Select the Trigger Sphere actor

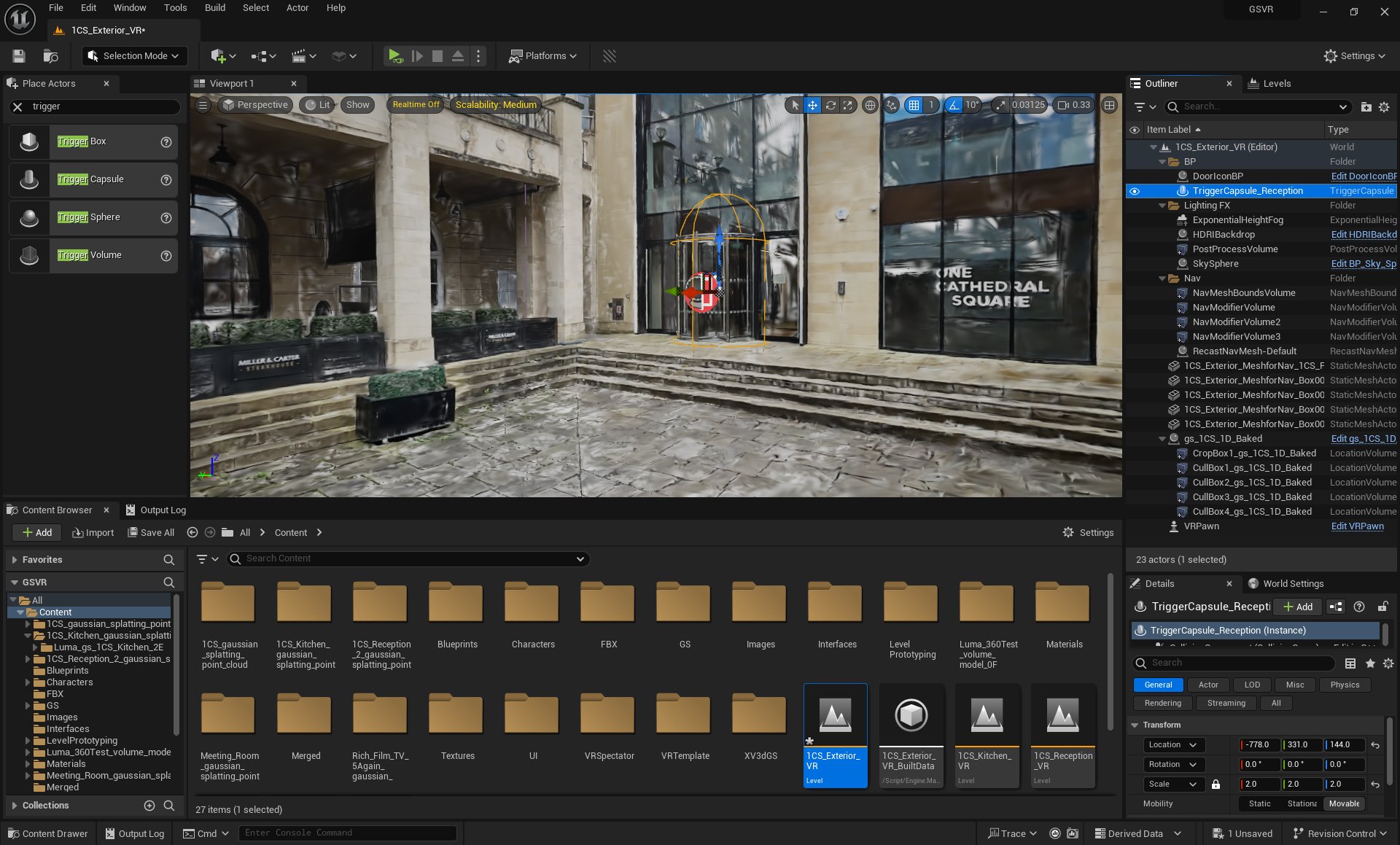pos(93,217)
